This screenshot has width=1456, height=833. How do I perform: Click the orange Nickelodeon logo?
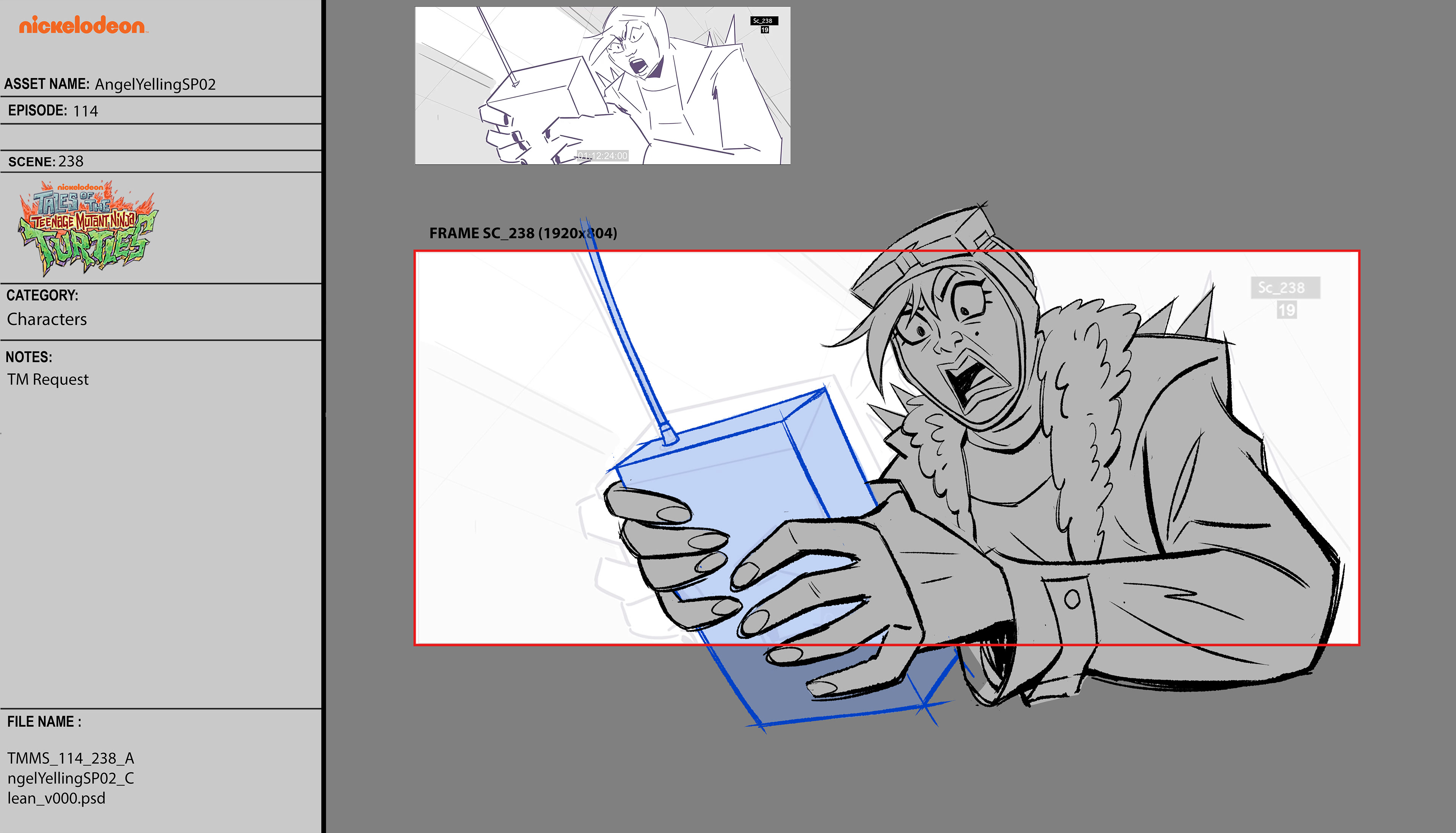[x=82, y=25]
